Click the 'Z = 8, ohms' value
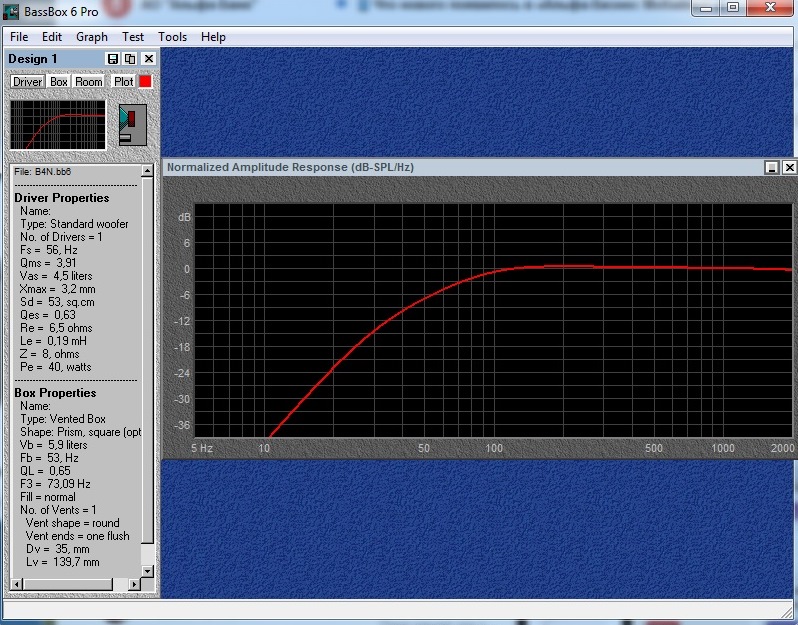 pyautogui.click(x=50, y=354)
